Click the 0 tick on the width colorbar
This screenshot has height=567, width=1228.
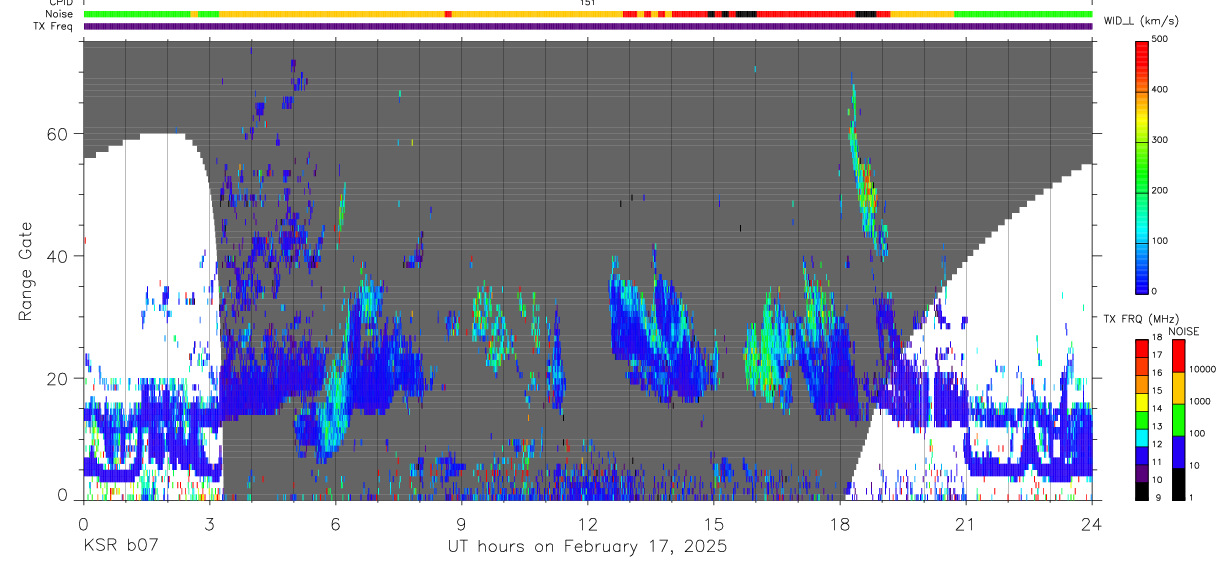pyautogui.click(x=1155, y=291)
